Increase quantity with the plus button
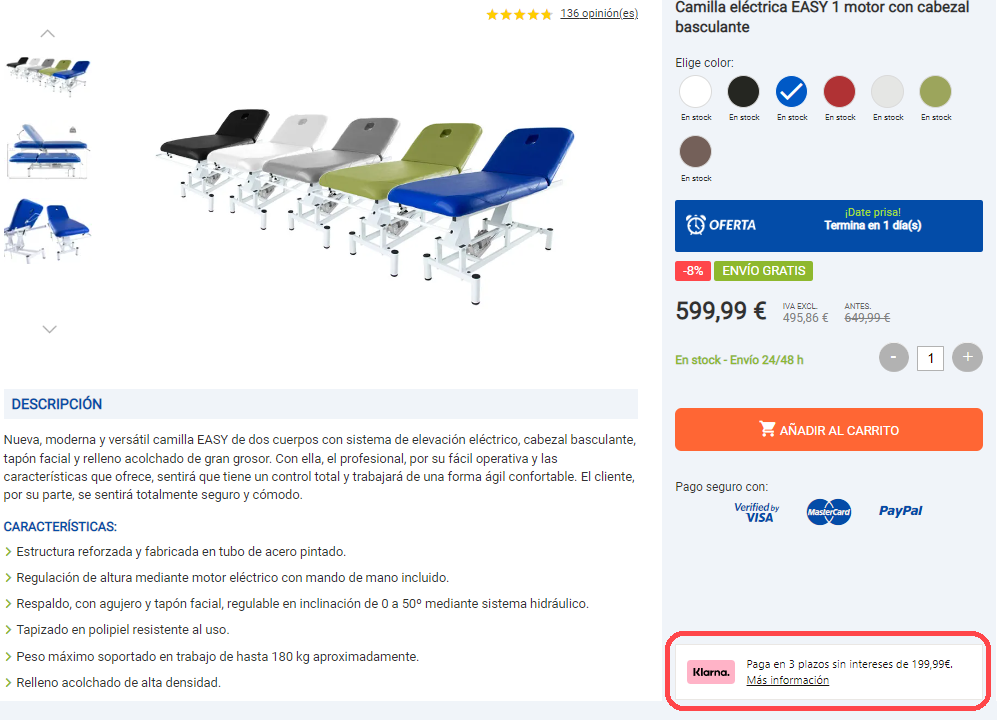This screenshot has height=720, width=997. [x=967, y=357]
